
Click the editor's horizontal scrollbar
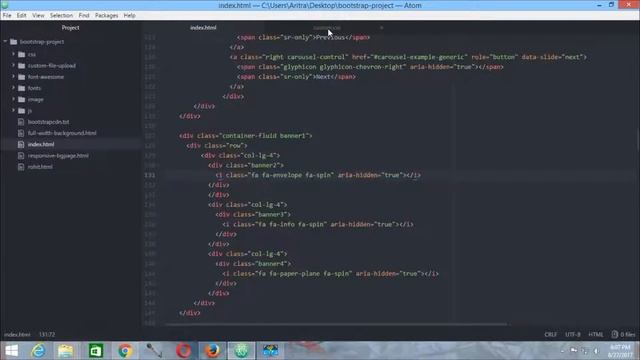click(x=336, y=324)
